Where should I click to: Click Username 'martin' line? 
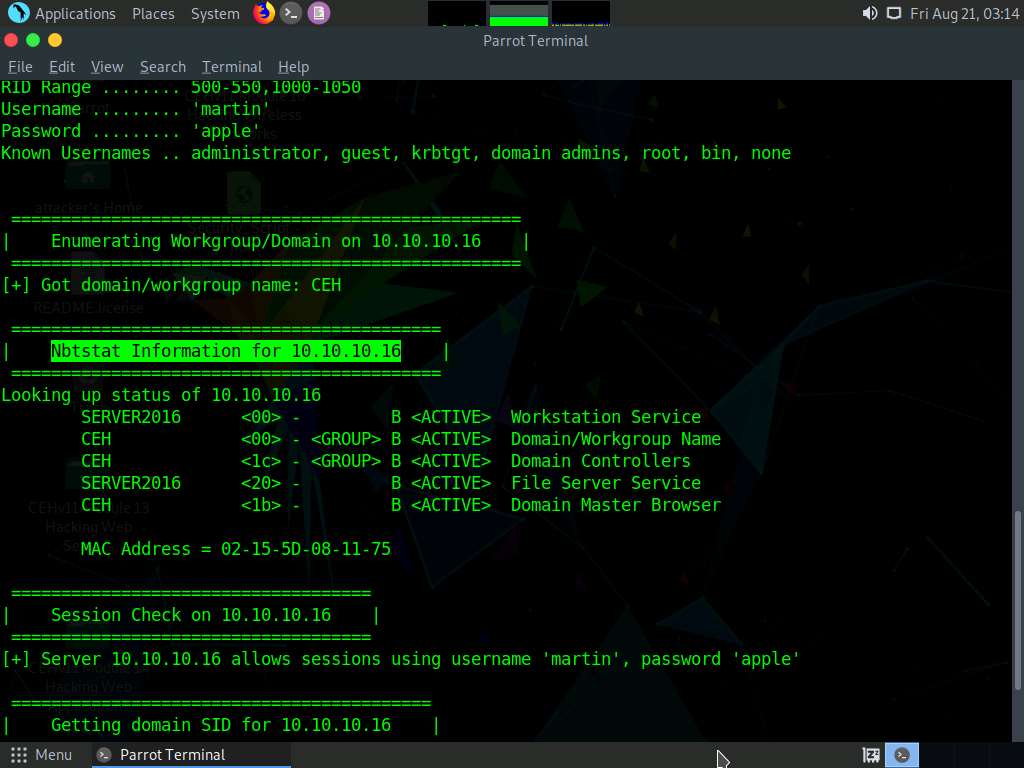(x=136, y=109)
